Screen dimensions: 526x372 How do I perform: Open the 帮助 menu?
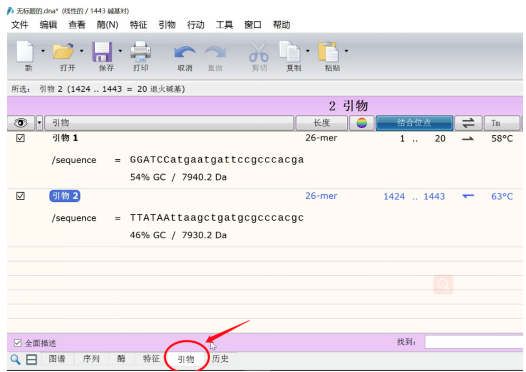tap(281, 25)
